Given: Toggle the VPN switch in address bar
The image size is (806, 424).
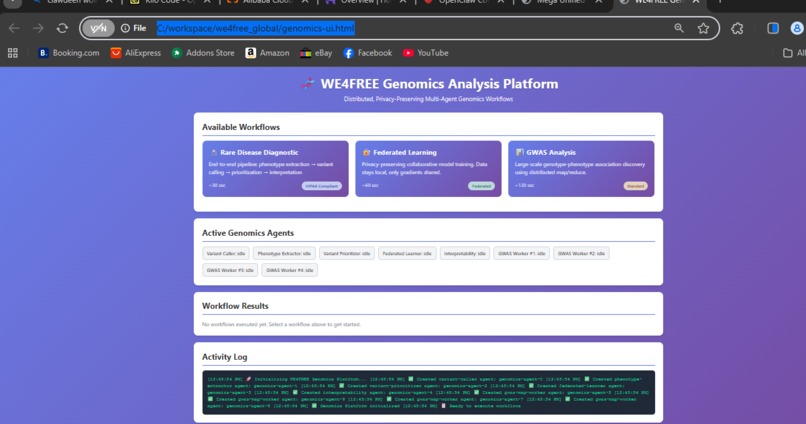Looking at the screenshot, I should [x=98, y=28].
